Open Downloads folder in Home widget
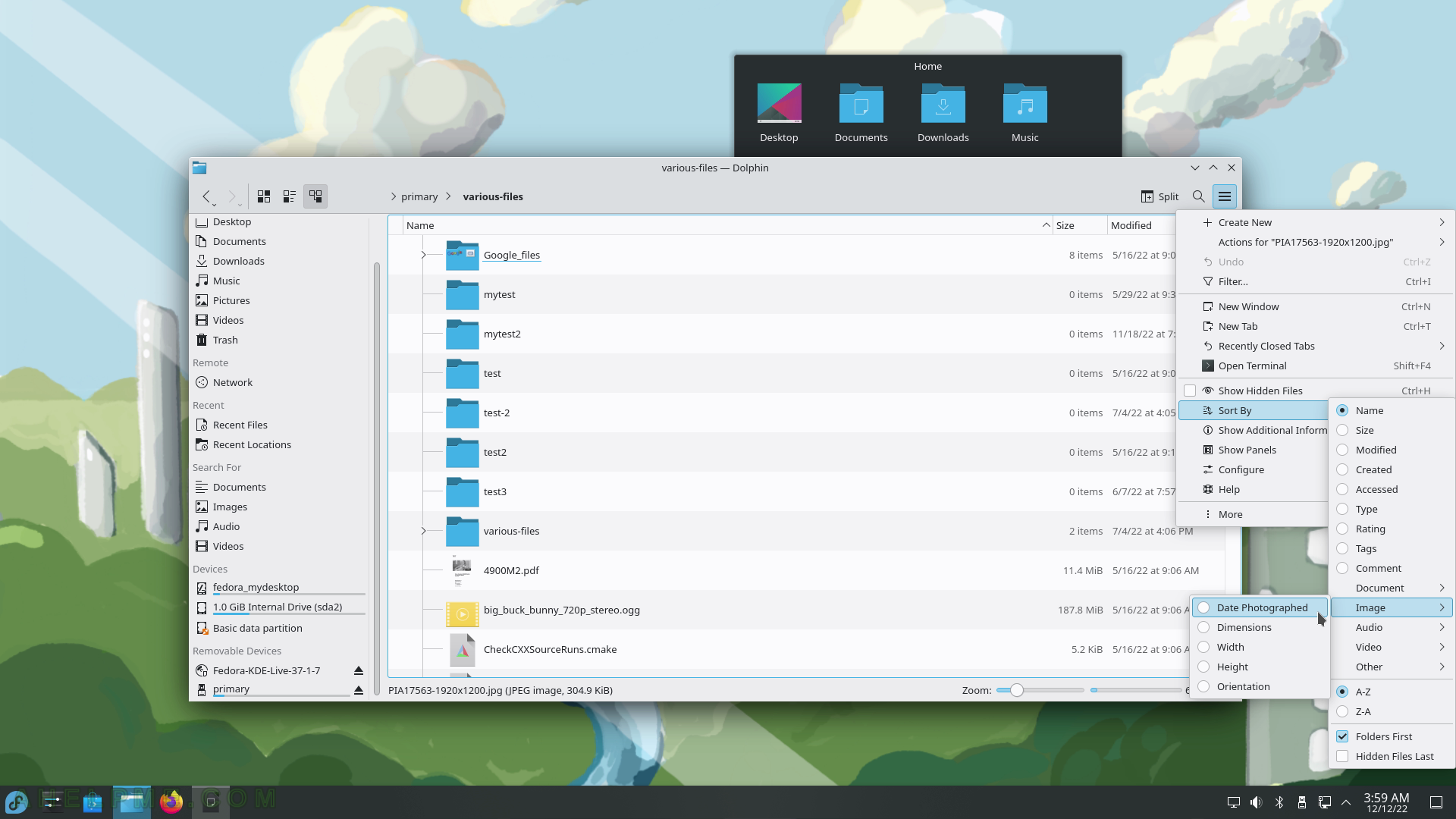The width and height of the screenshot is (1456, 819). (x=943, y=113)
